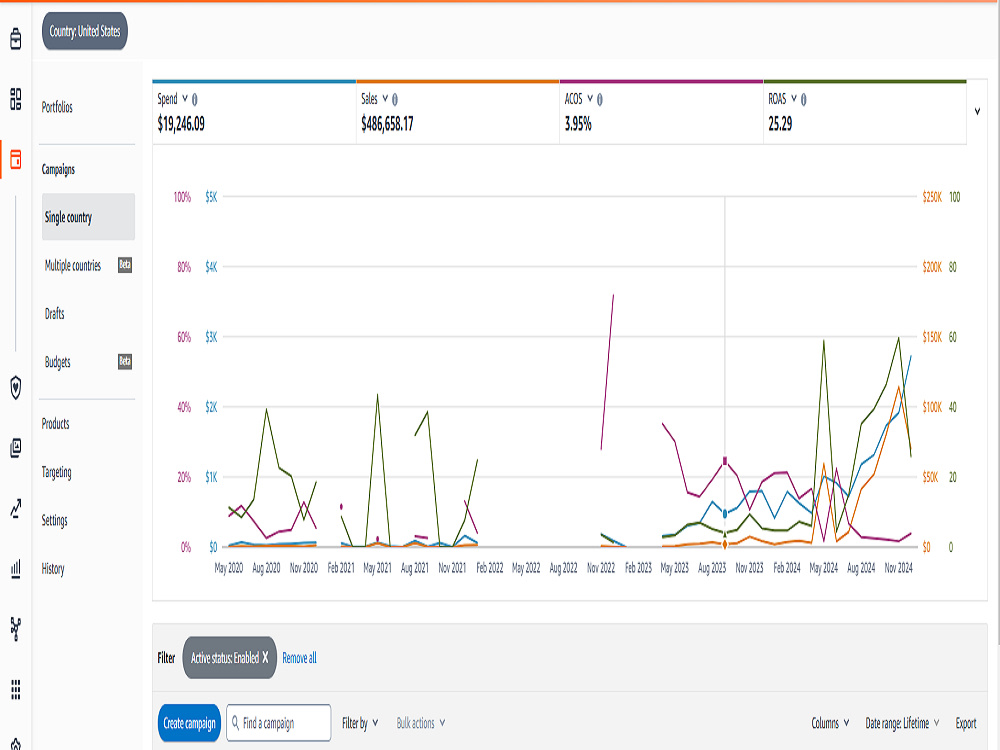The image size is (1000, 750).
Task: Click the Country: United States pill
Action: (85, 31)
